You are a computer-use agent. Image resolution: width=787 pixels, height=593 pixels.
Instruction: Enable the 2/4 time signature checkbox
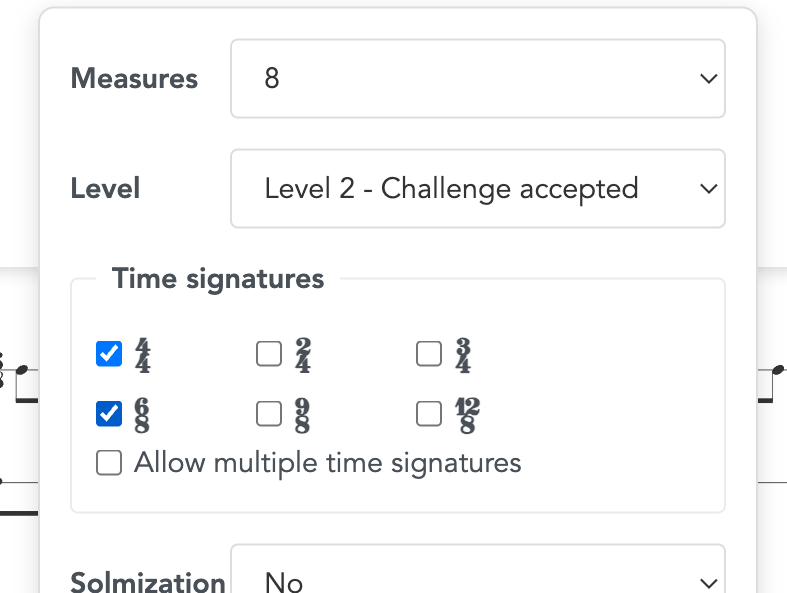[269, 354]
